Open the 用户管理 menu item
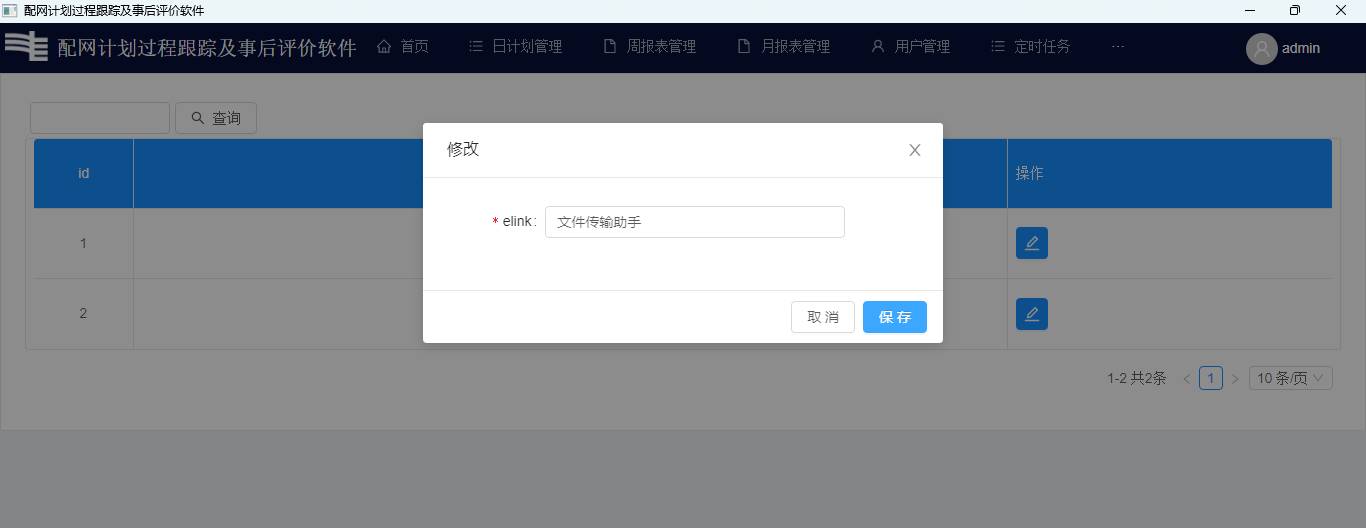This screenshot has width=1366, height=528. pos(911,47)
